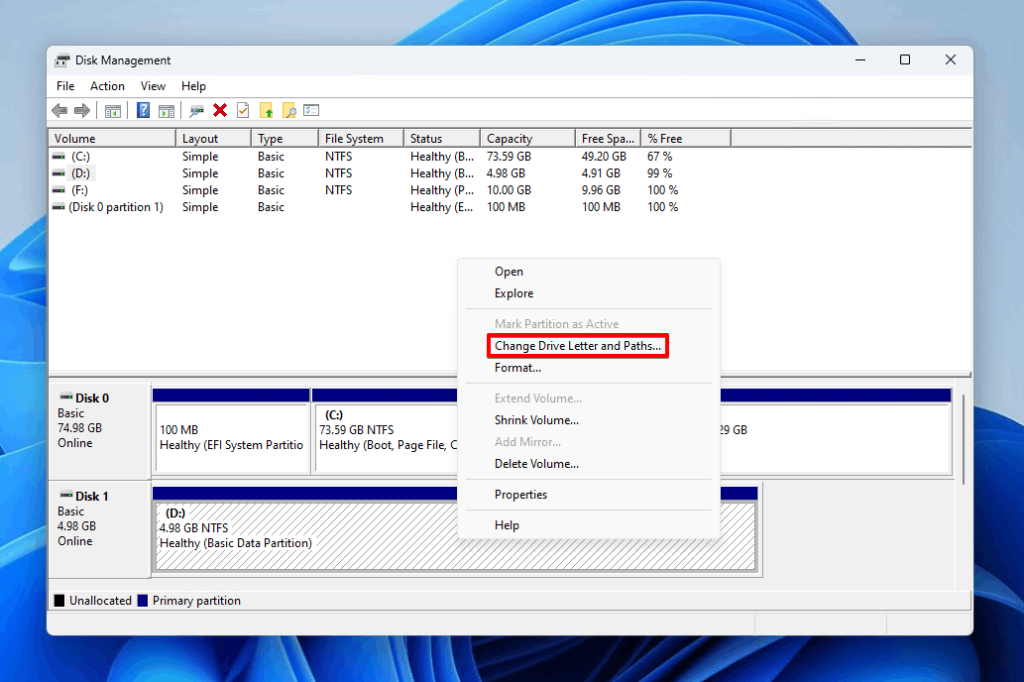The width and height of the screenshot is (1024, 682).
Task: Open the Action menu
Action: [x=107, y=86]
